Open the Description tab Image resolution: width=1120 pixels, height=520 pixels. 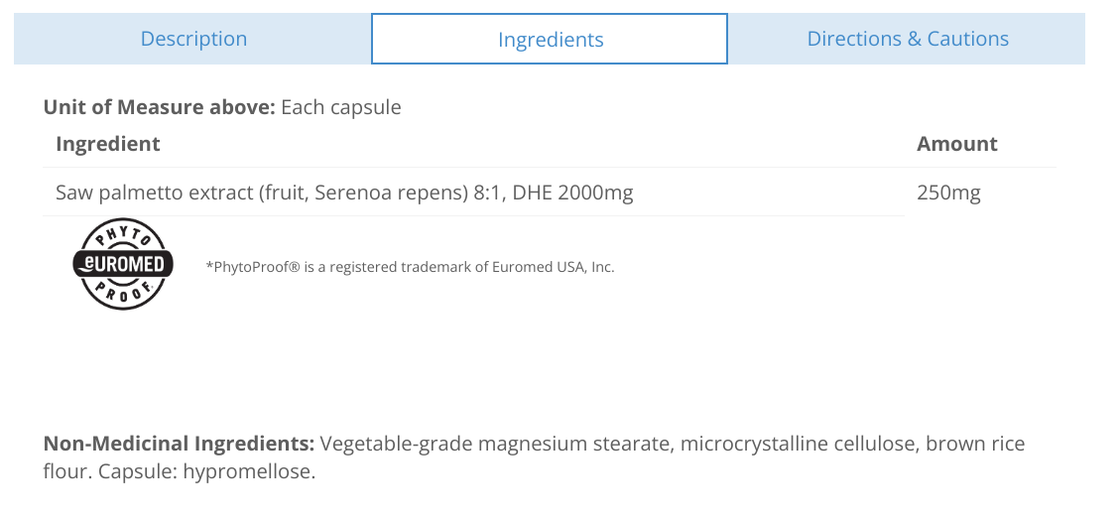point(193,39)
